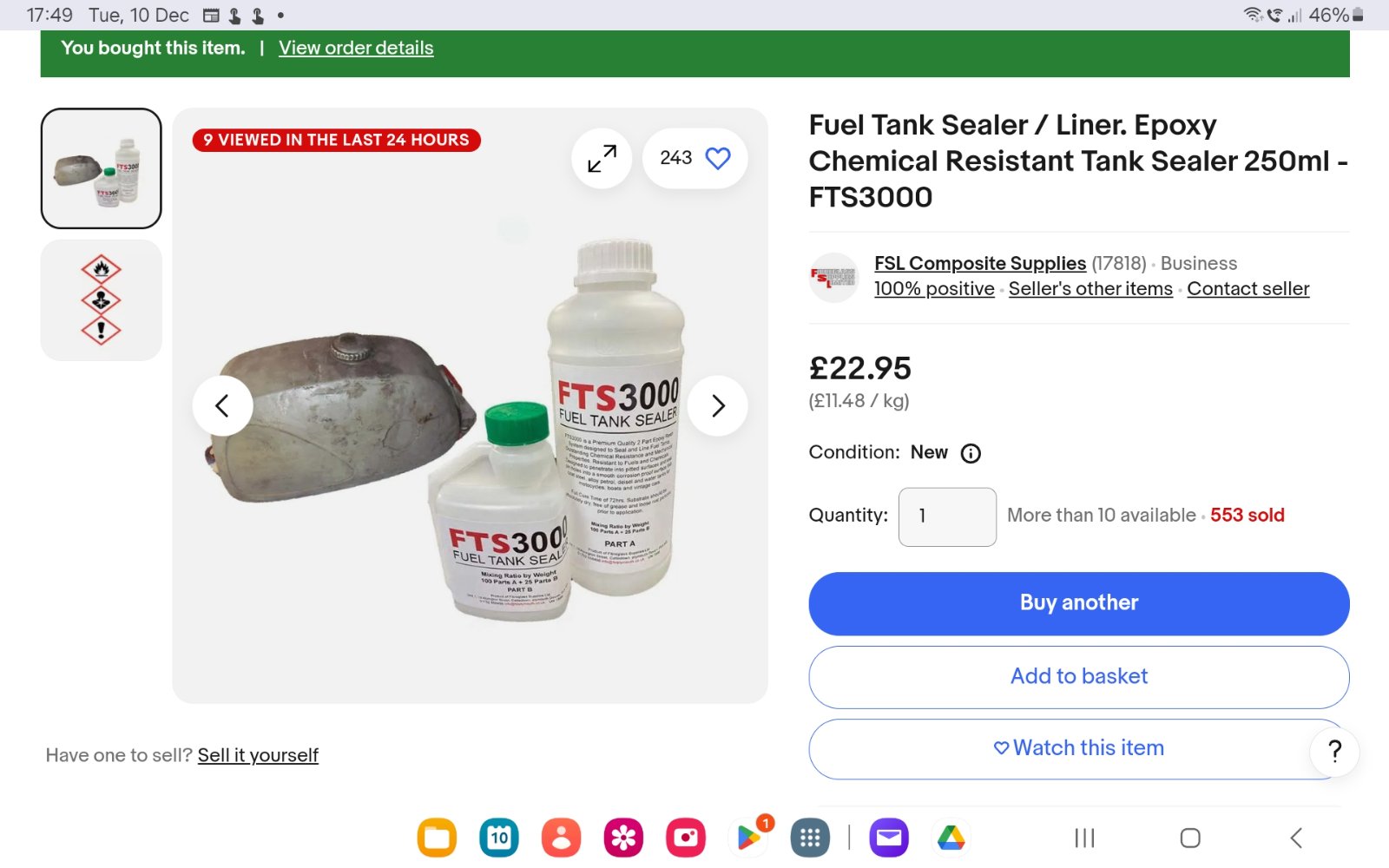Open the help question mark button

[1334, 751]
